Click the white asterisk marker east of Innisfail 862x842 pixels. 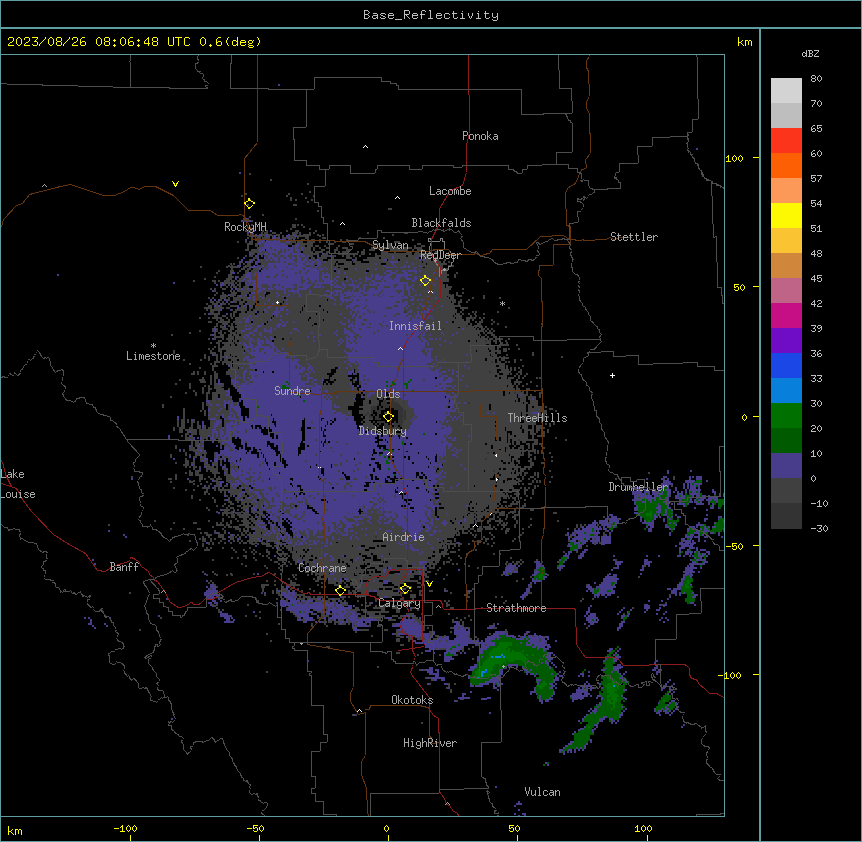tap(502, 303)
